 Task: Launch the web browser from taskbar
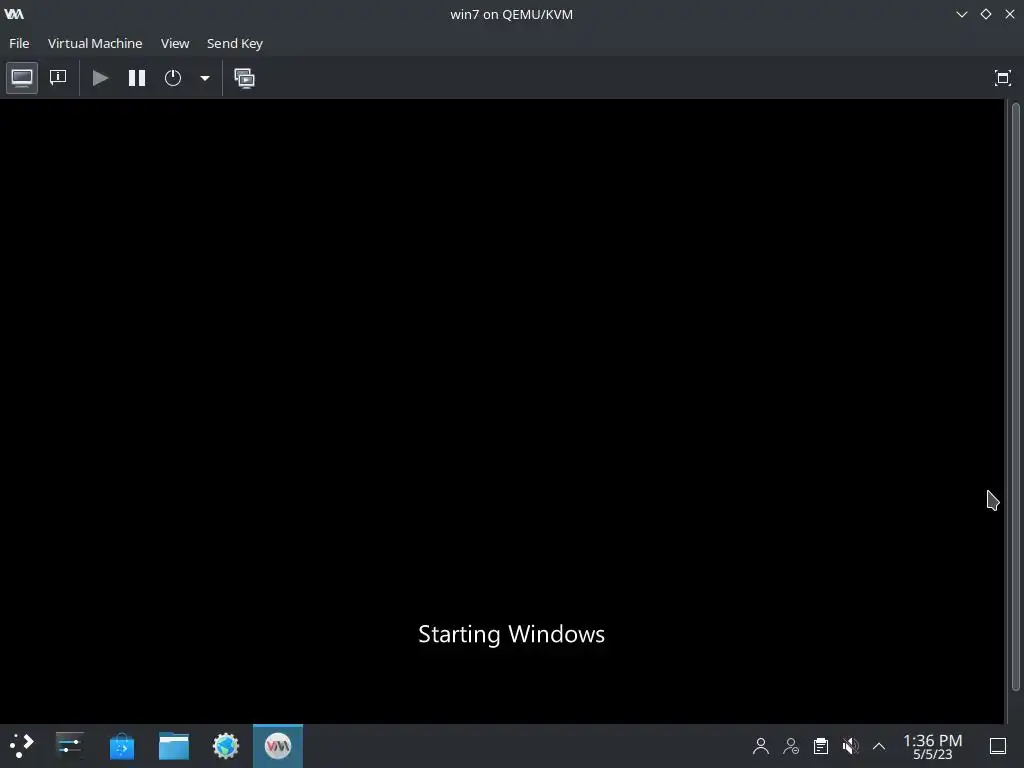point(226,746)
